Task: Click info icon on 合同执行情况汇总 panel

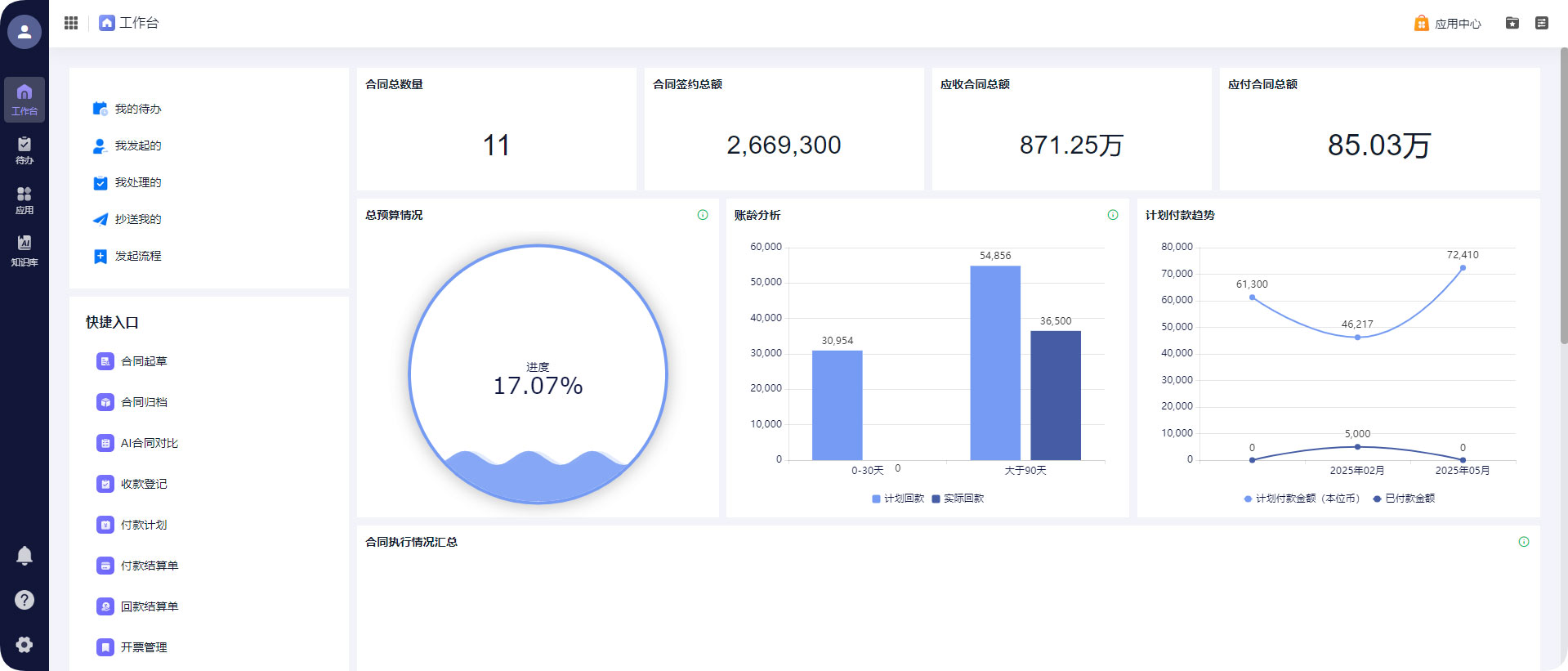Action: pos(1524,542)
